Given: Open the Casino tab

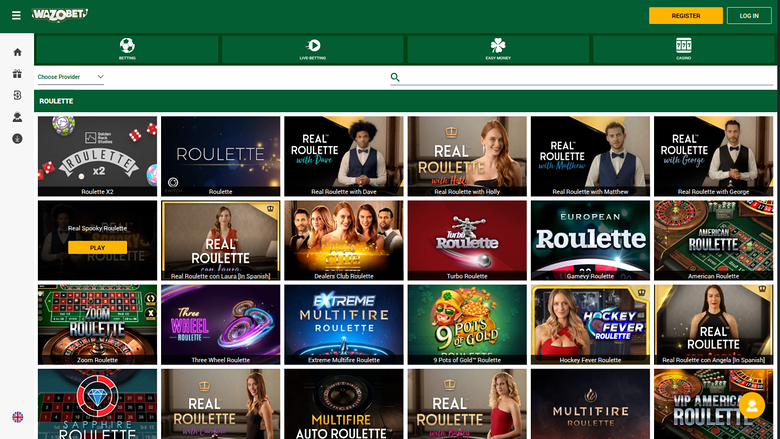Looking at the screenshot, I should pyautogui.click(x=683, y=49).
